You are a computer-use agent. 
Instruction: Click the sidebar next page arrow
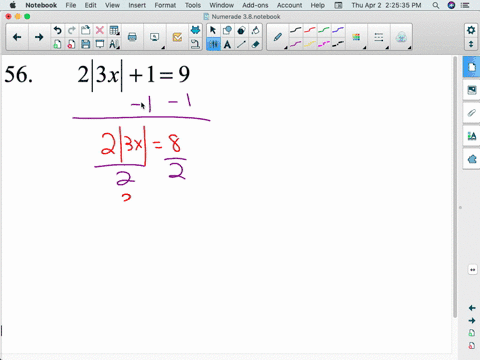(472, 321)
